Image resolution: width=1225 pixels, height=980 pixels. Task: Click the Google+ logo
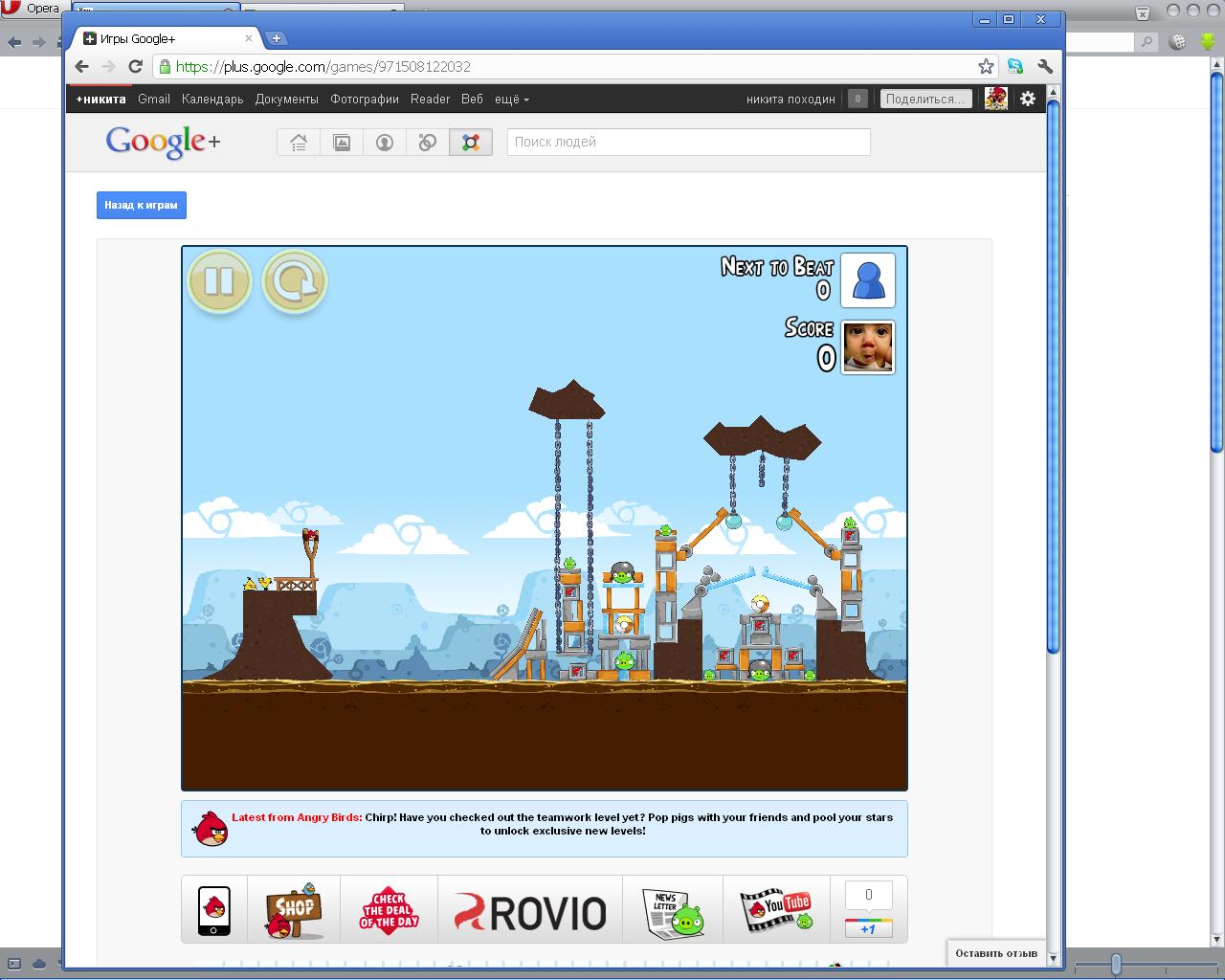(x=163, y=143)
